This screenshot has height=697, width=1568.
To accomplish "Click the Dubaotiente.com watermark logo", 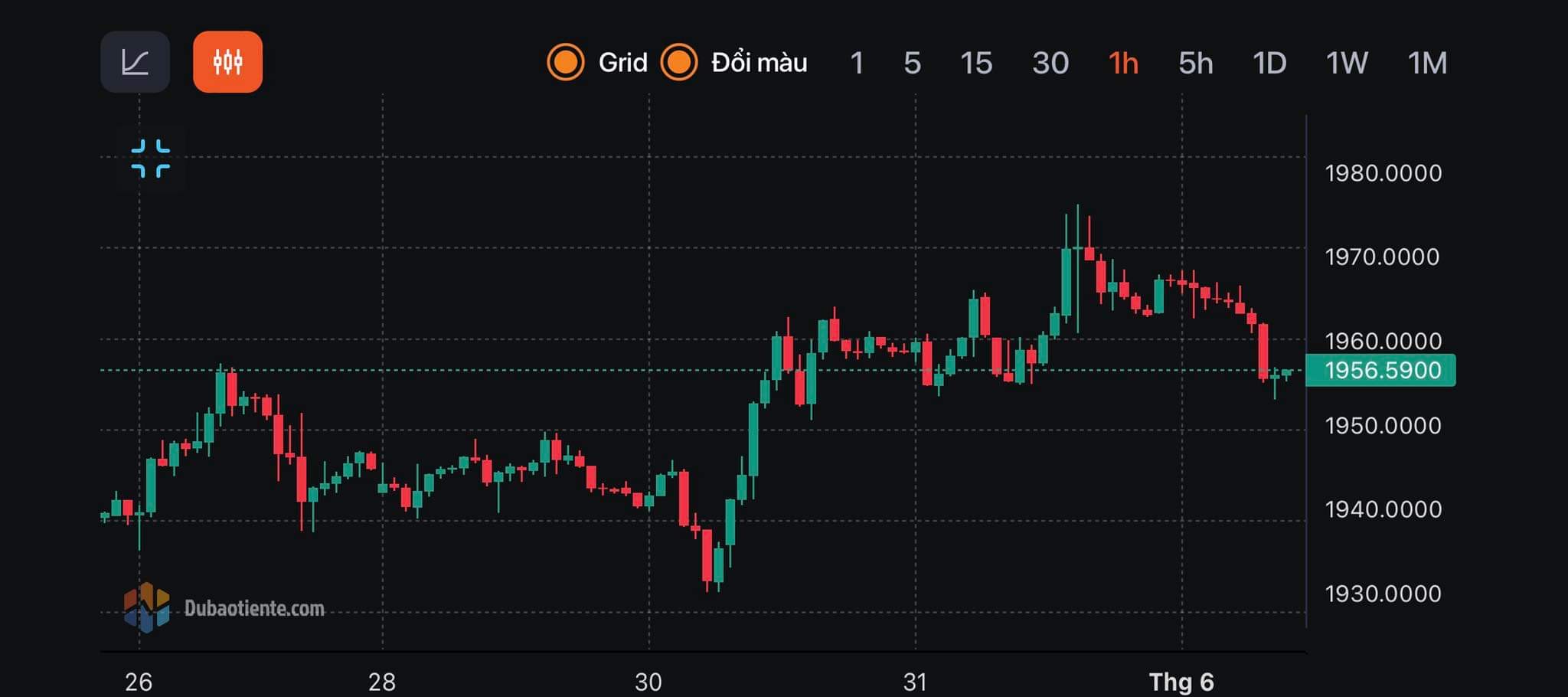I will click(146, 607).
